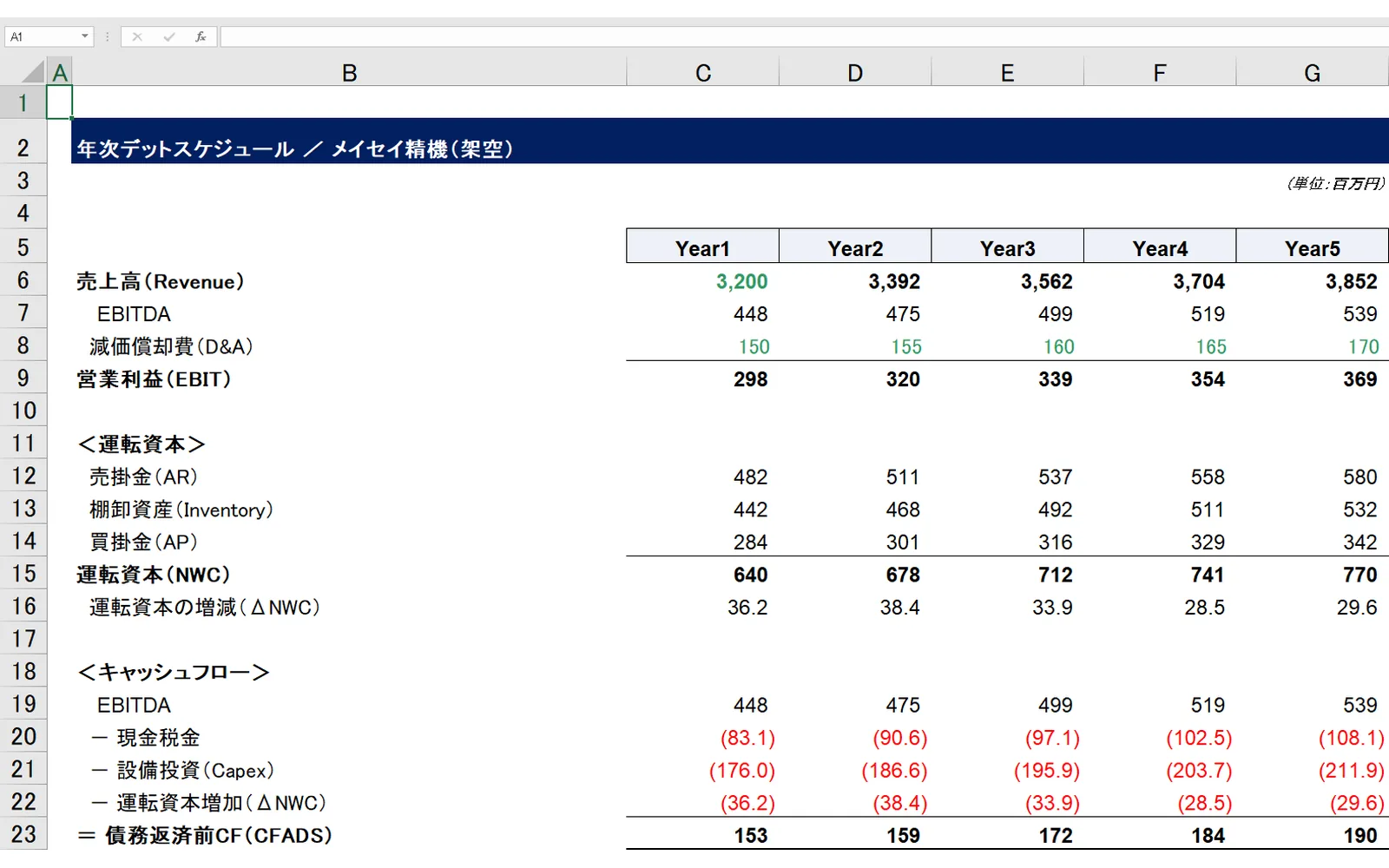The image size is (1389, 868).
Task: Click the D&A value 155
Action: [x=906, y=347]
